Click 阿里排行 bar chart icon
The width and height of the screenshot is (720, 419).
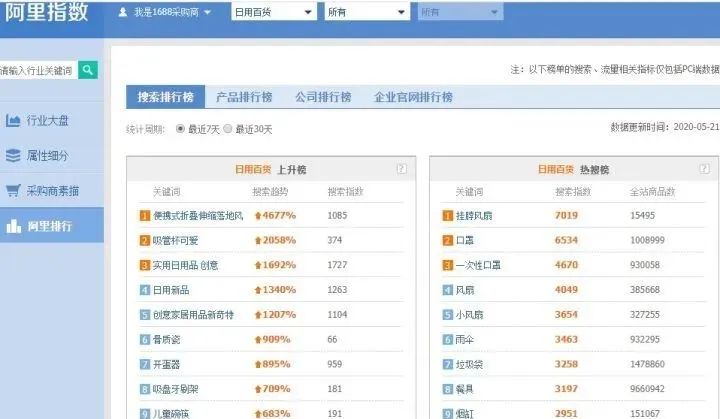coord(13,226)
